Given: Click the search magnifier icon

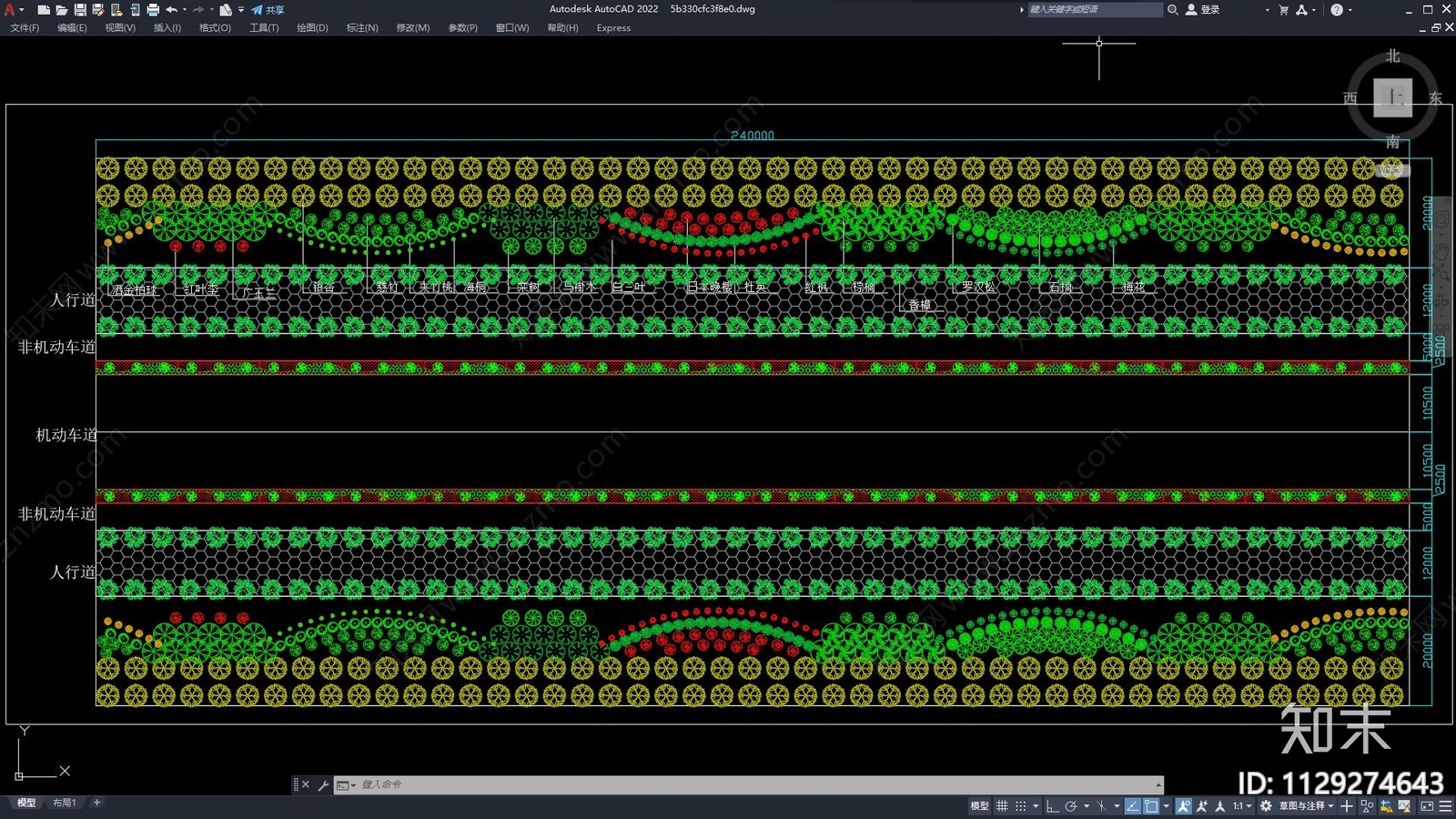Looking at the screenshot, I should (1173, 10).
